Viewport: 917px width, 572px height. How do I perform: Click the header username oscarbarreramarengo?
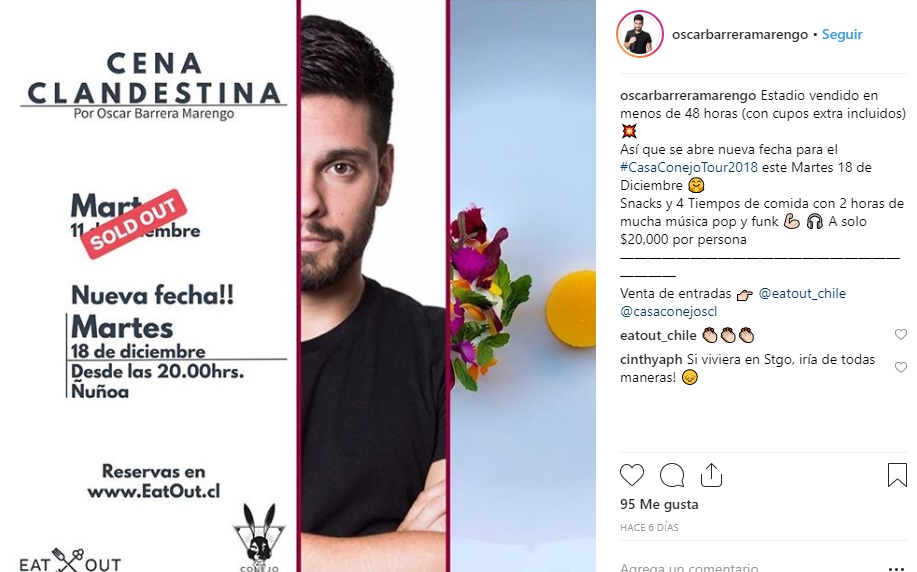[x=740, y=35]
